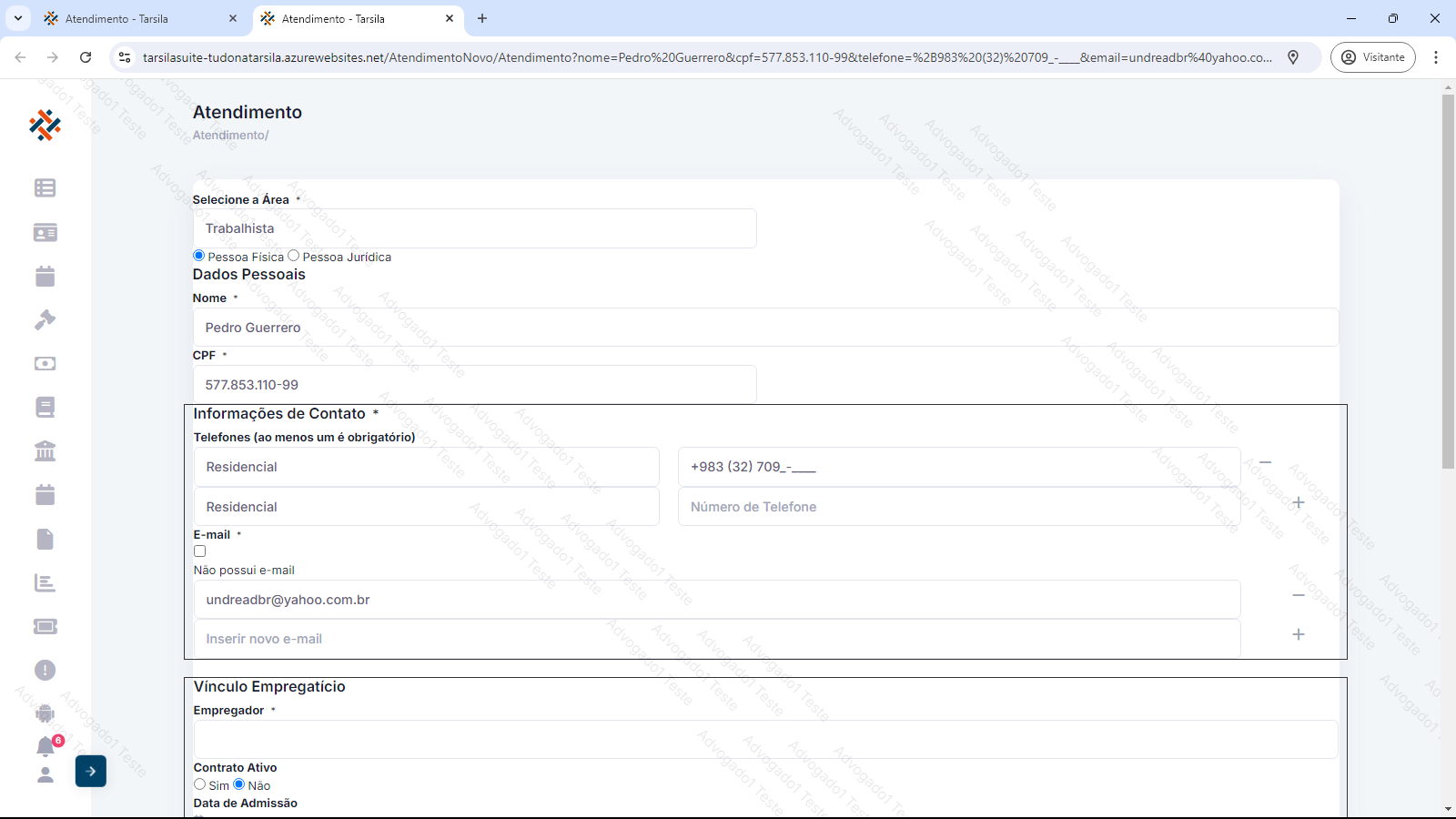Add another phone number with plus button
Viewport: 1456px width, 819px height.
1299,502
